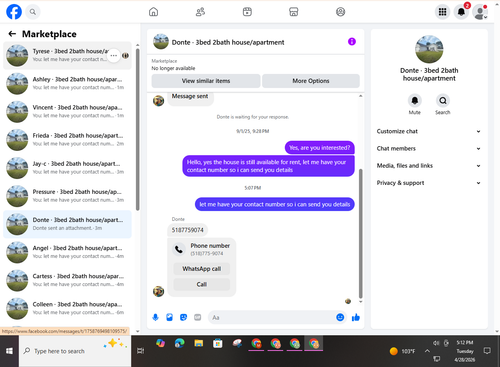The image size is (500, 367).
Task: Open the account profile picture menu in the top bar
Action: point(480,12)
